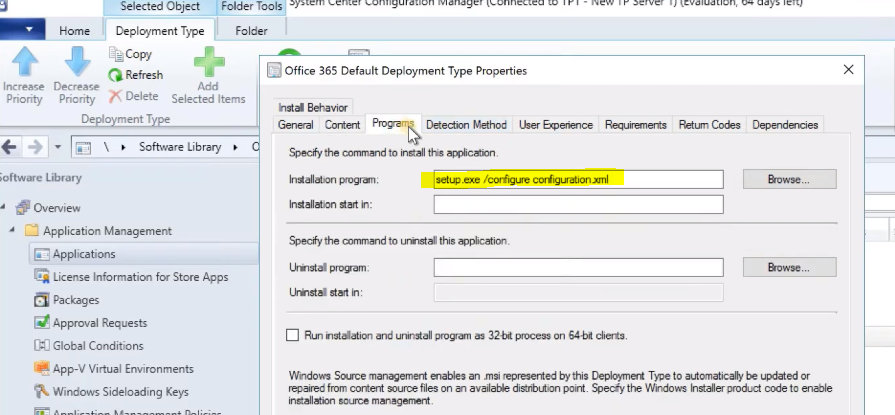
Task: Click the Windows Sideloading Keys icon
Action: (x=42, y=392)
